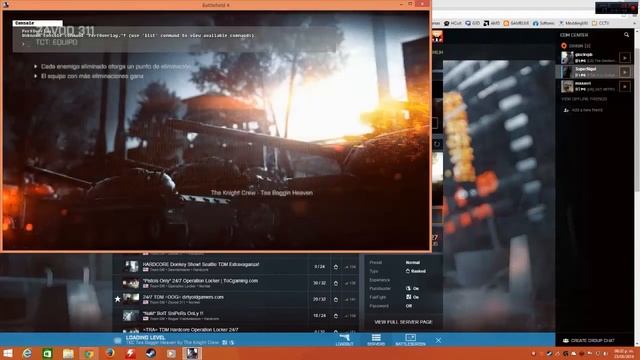The height and width of the screenshot is (360, 640).
Task: Click the FairFight On value
Action: [412, 297]
